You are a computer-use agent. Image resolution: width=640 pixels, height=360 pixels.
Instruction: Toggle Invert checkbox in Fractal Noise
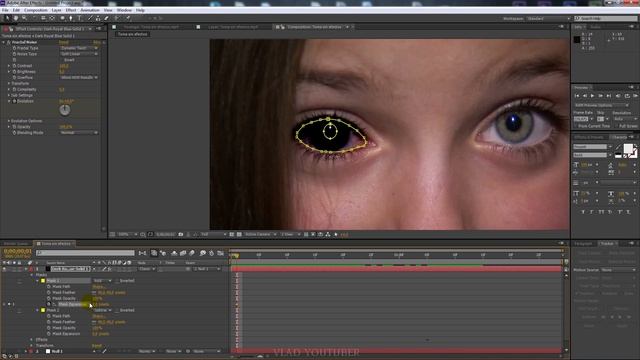coord(62,60)
